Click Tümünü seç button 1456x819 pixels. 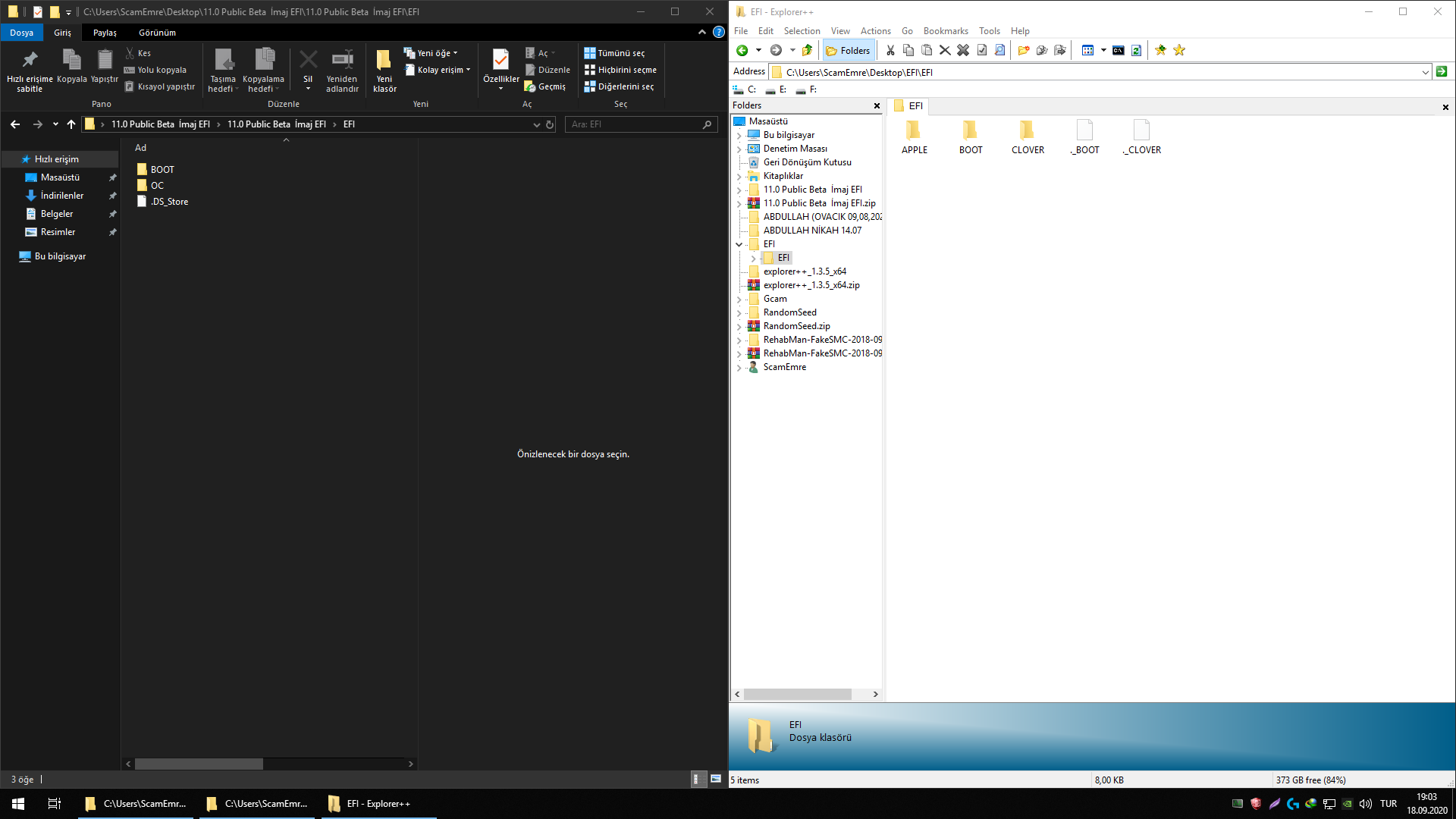(614, 53)
